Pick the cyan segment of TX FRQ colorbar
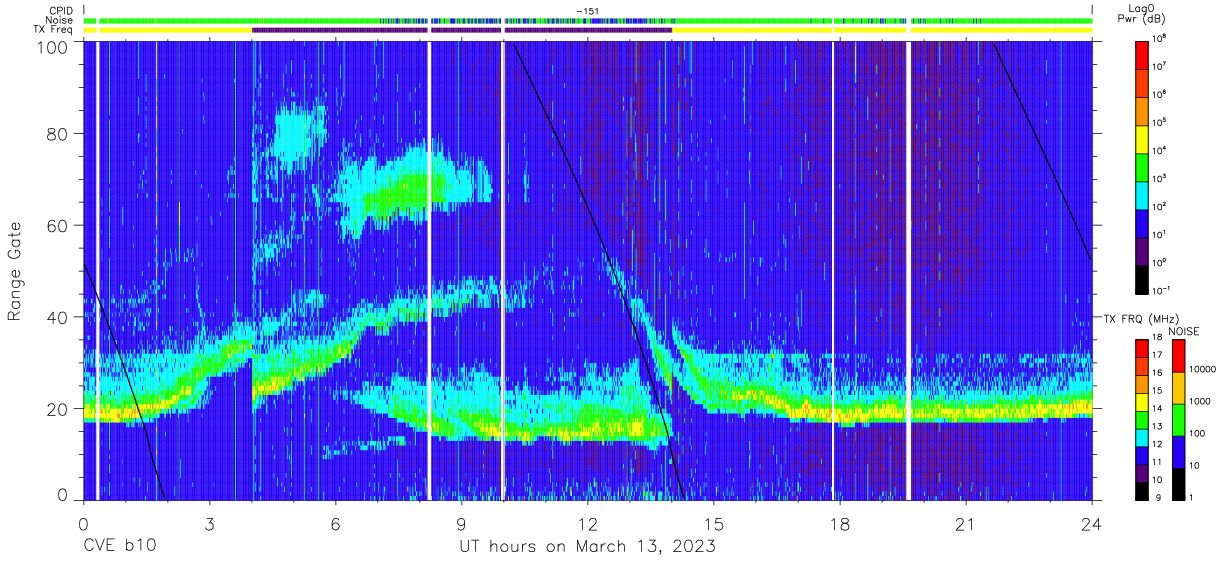1228x567 pixels. click(x=1143, y=437)
